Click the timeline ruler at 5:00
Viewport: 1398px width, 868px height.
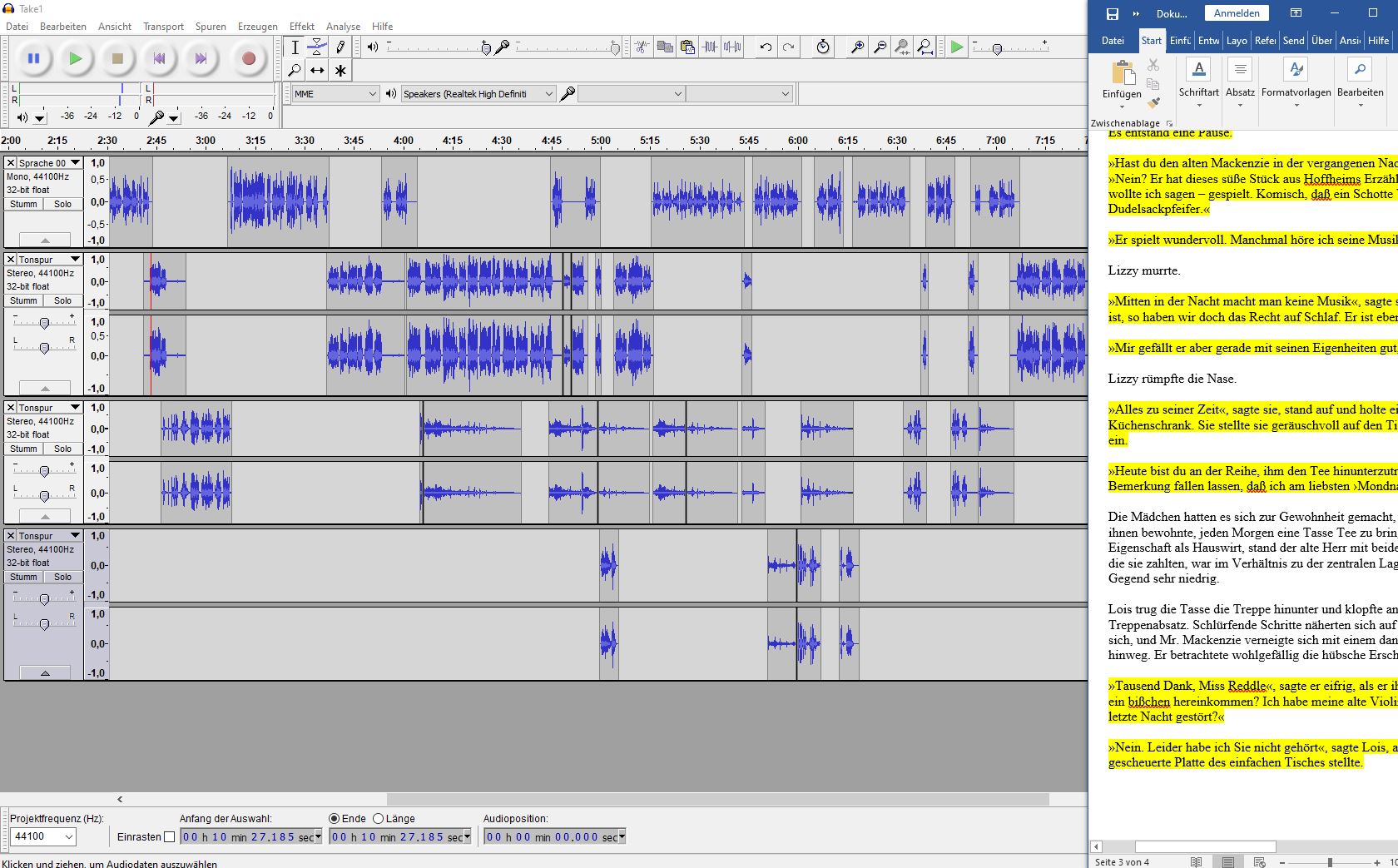[601, 141]
